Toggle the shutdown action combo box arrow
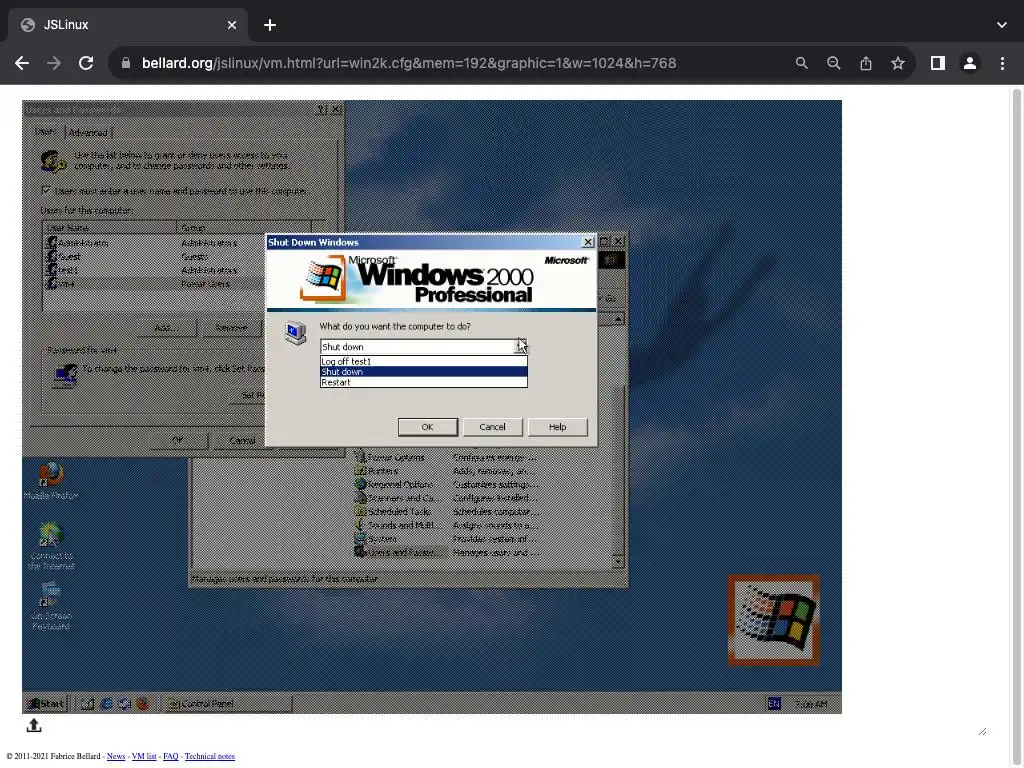Screen dimensions: 1024x768 tap(522, 346)
